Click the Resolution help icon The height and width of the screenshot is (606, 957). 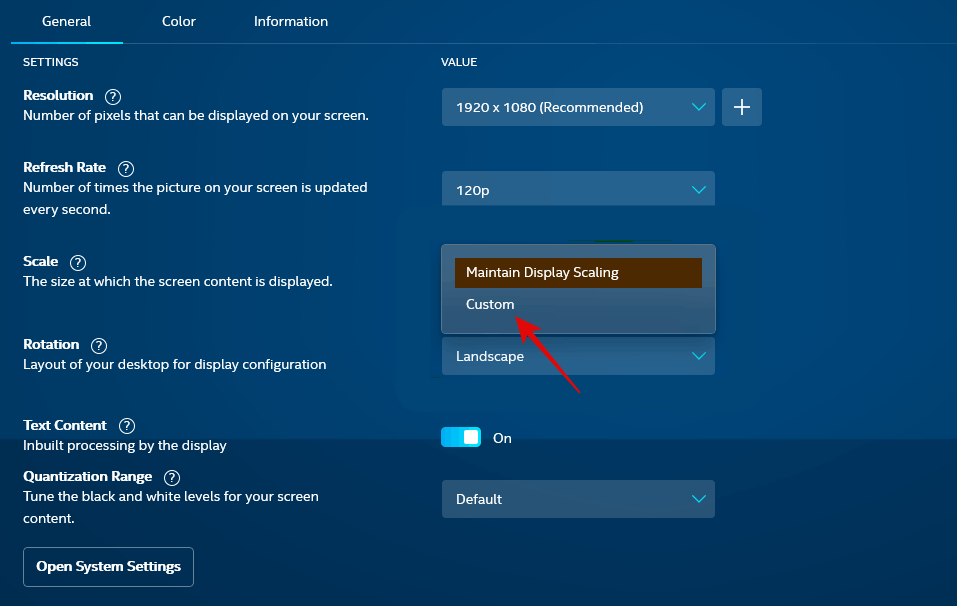tap(113, 96)
